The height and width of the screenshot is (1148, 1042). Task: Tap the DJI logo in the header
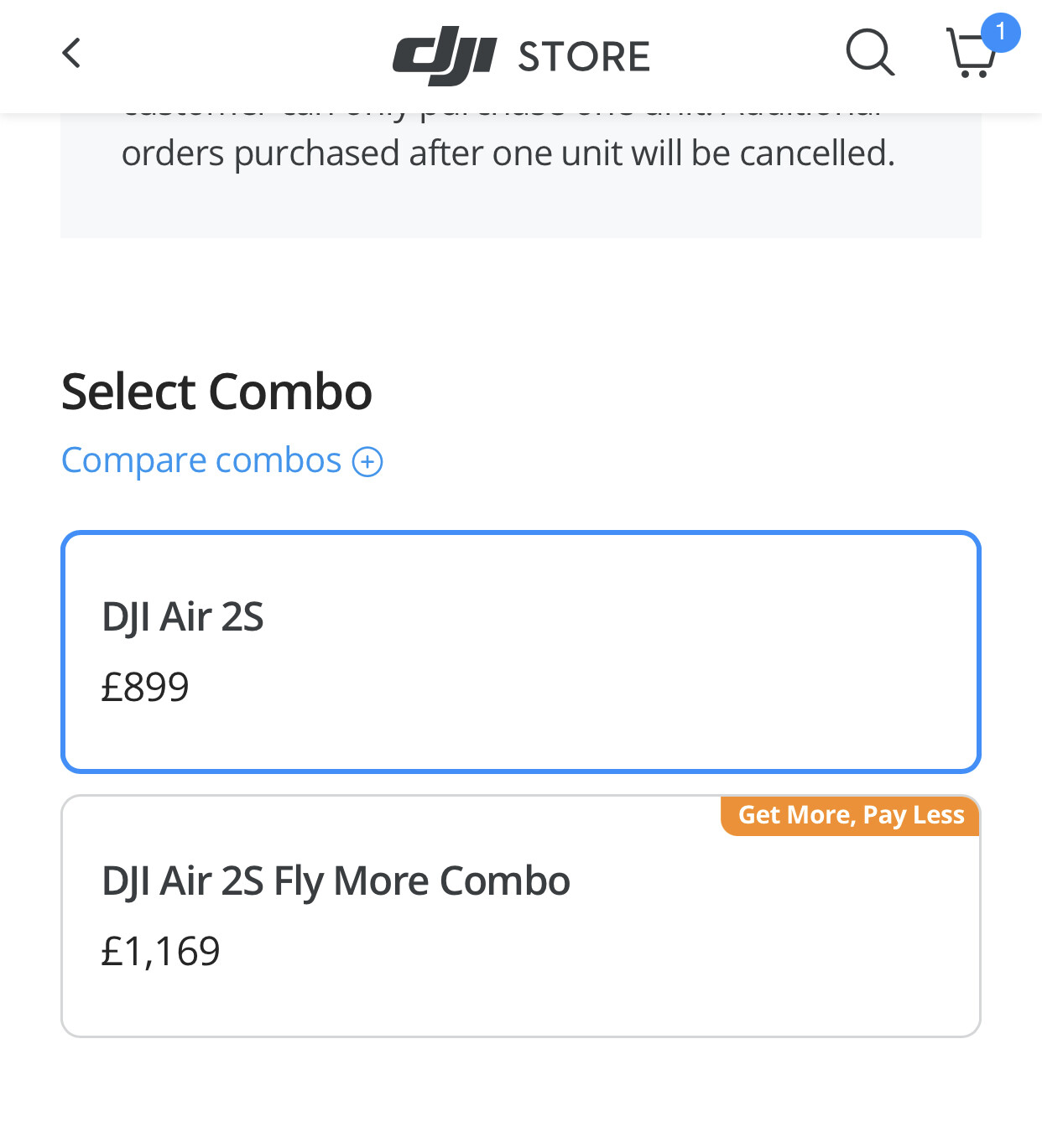click(445, 55)
